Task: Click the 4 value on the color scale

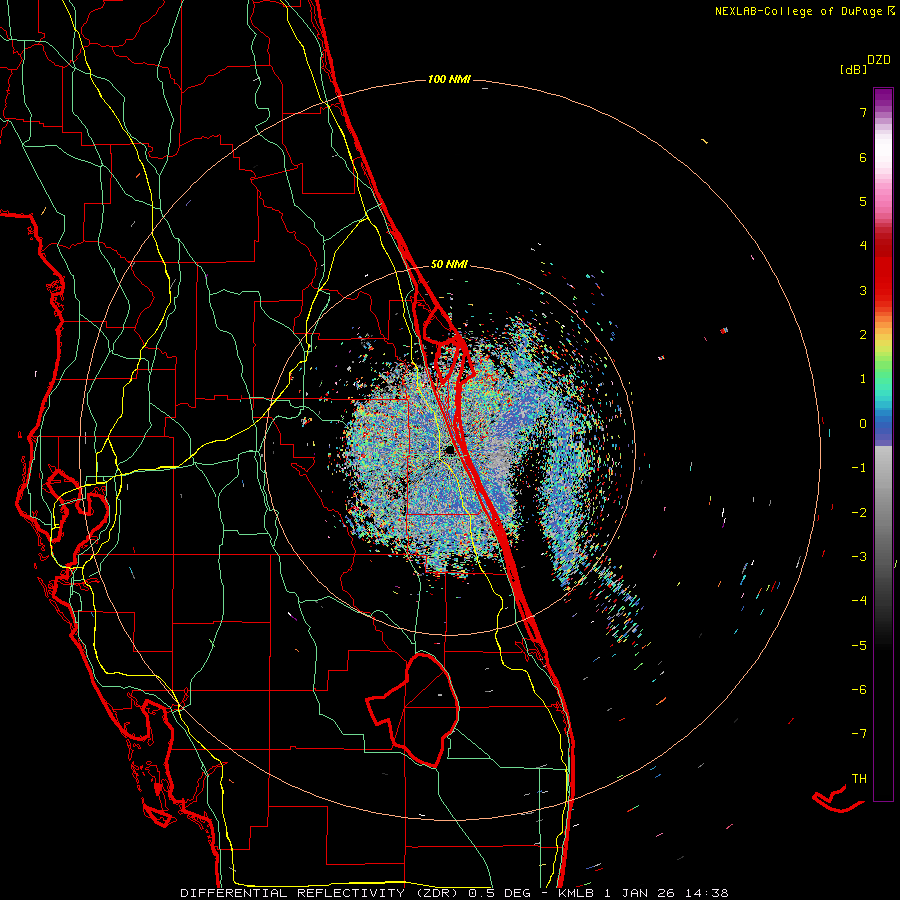Action: (x=863, y=246)
